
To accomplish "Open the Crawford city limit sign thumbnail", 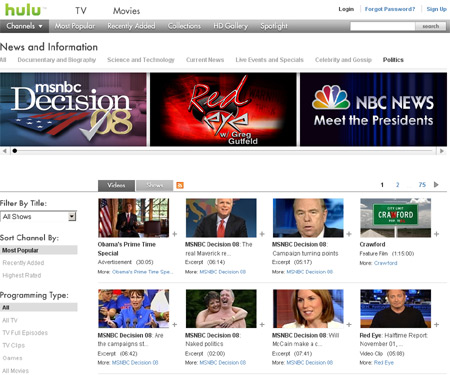I will tap(396, 218).
